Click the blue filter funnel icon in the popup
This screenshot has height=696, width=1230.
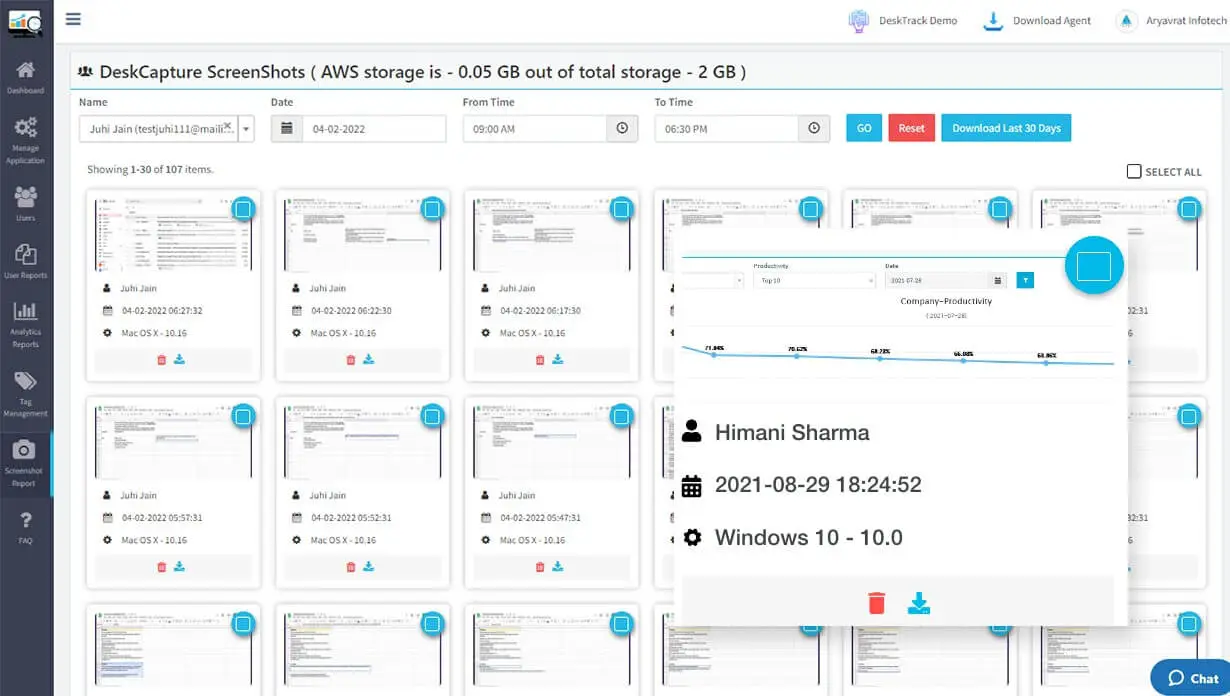(x=1024, y=280)
